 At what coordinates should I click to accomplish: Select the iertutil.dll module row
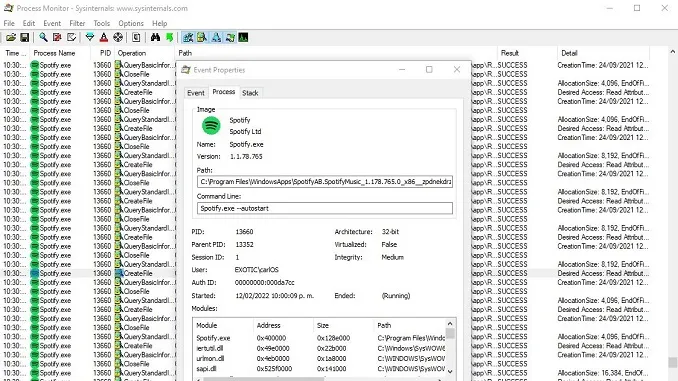(319, 348)
